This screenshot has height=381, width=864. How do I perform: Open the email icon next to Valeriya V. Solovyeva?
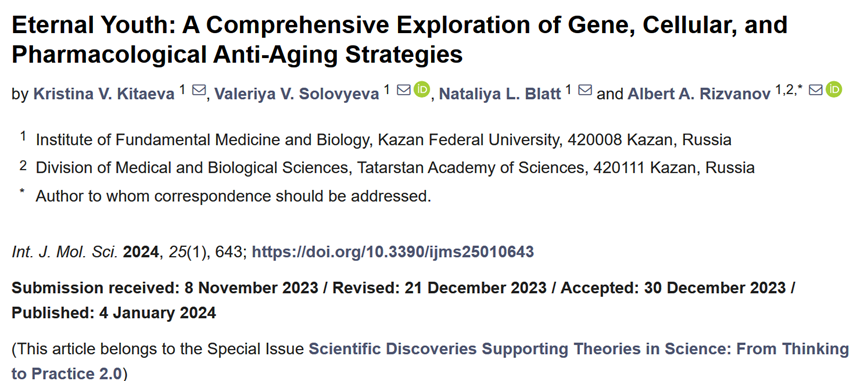pos(404,90)
